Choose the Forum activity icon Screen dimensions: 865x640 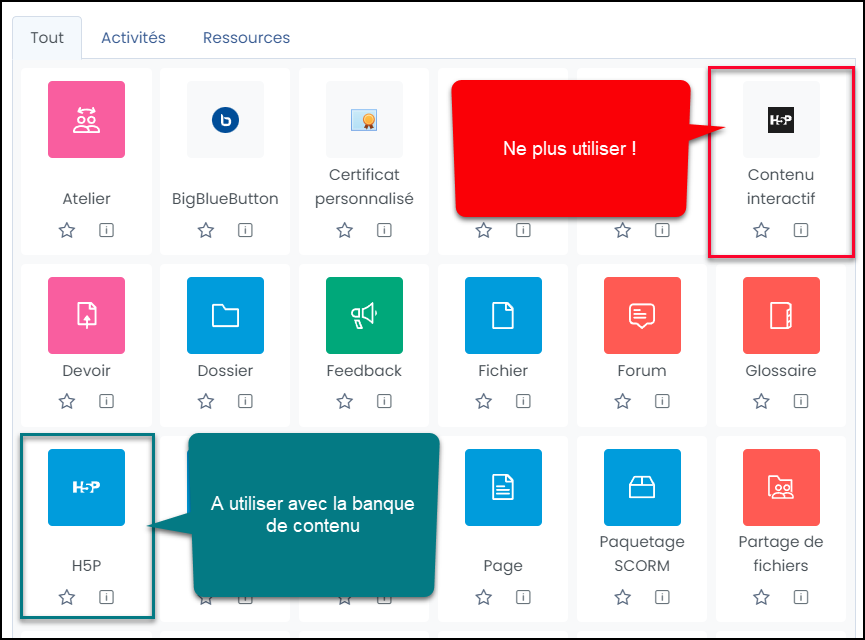[x=643, y=316]
